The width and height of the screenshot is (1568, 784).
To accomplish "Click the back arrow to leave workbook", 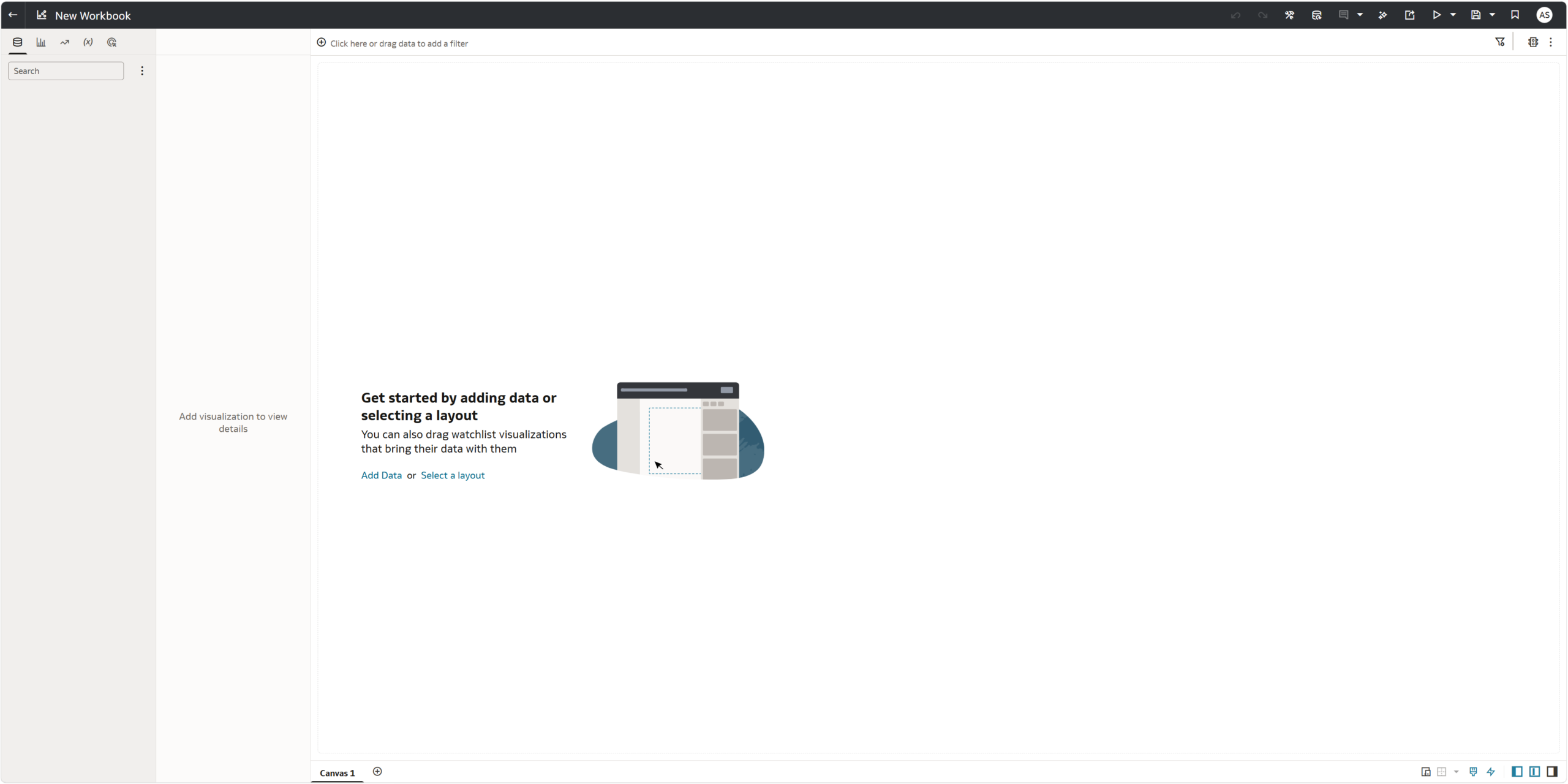I will point(13,15).
